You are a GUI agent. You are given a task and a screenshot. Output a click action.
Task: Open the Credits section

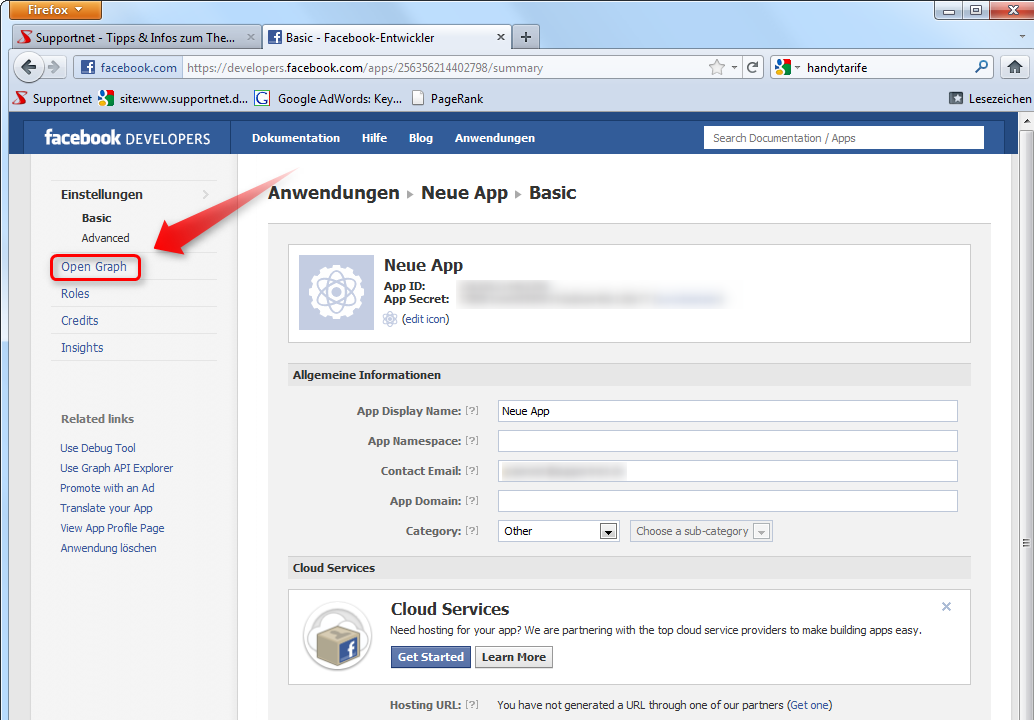pos(80,320)
